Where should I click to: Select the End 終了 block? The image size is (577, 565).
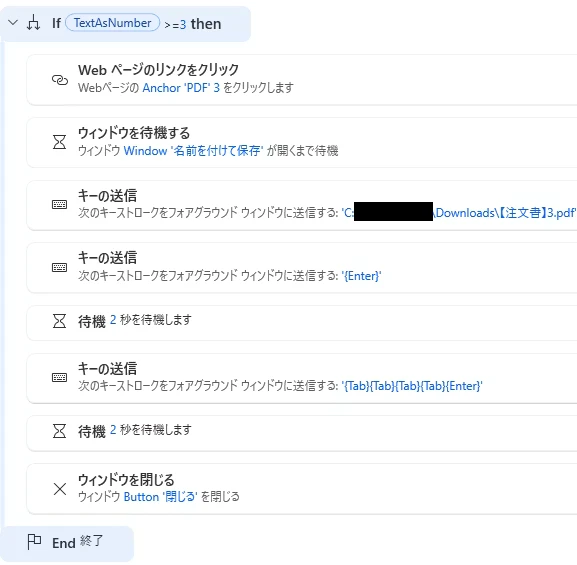click(67, 544)
